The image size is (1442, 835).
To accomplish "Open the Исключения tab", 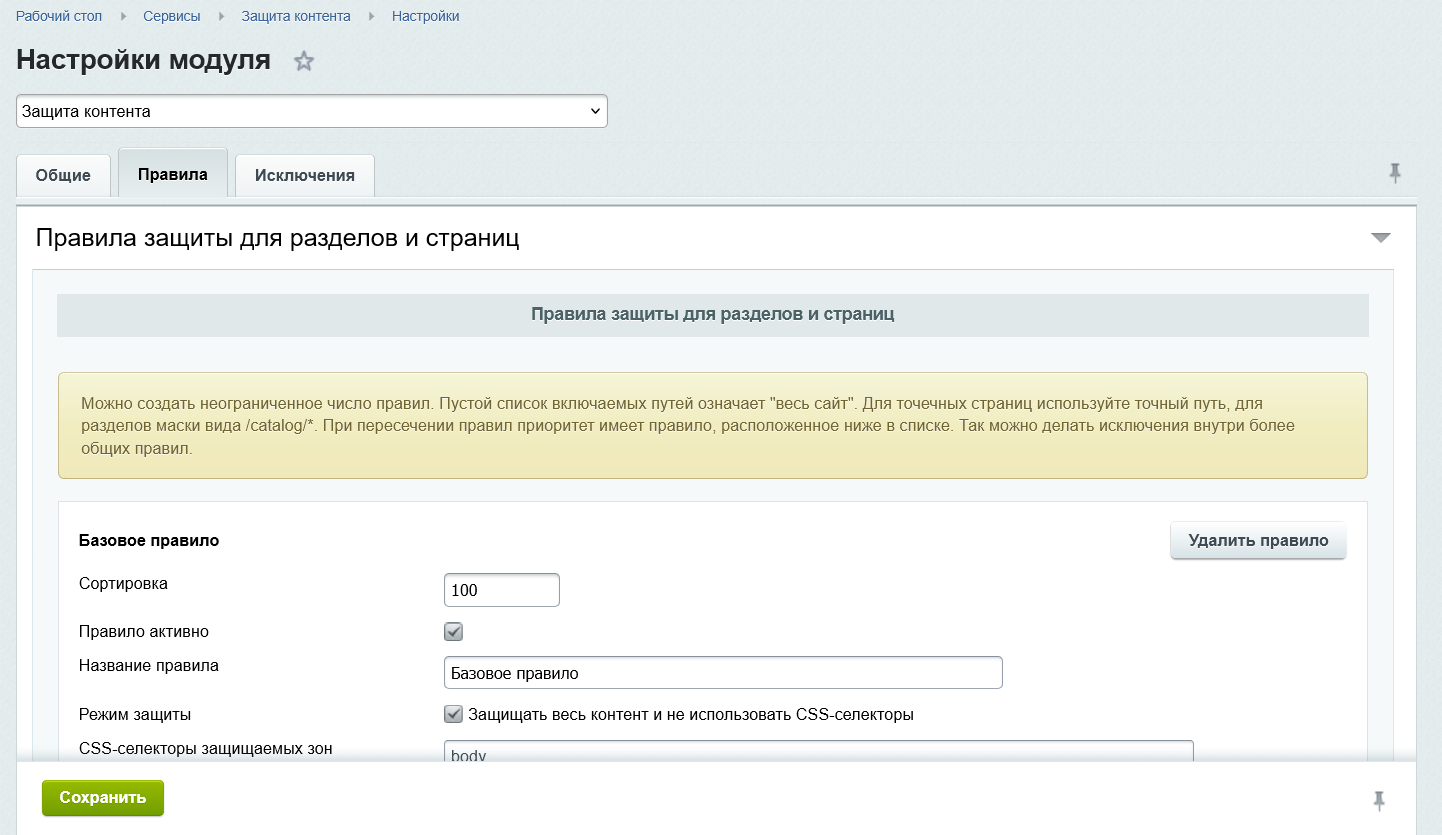I will pyautogui.click(x=304, y=175).
